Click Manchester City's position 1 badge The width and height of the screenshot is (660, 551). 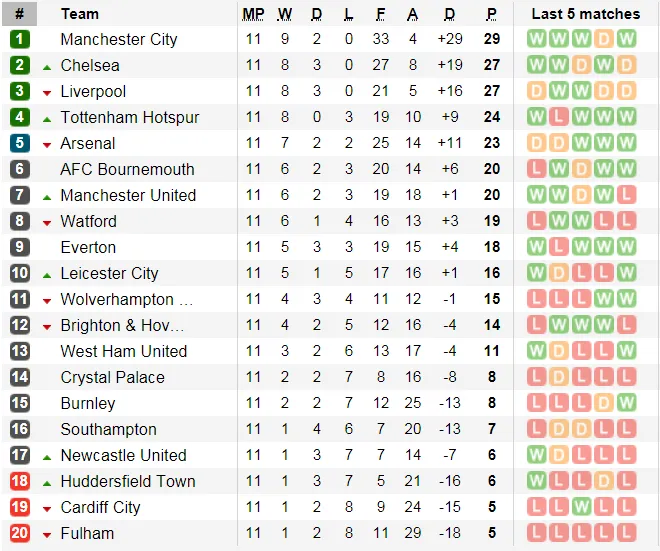pyautogui.click(x=20, y=39)
